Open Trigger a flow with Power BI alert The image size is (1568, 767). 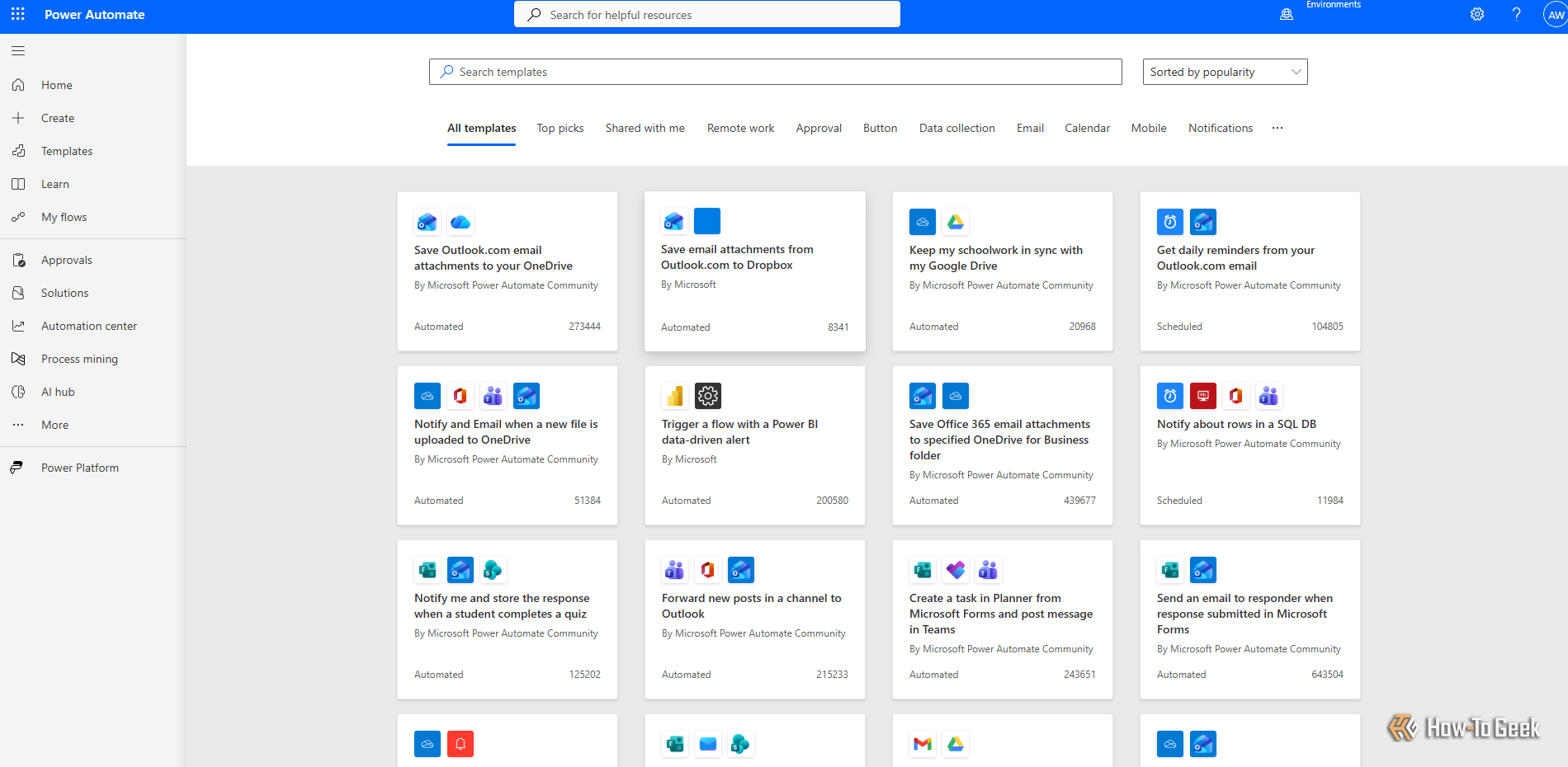(755, 445)
